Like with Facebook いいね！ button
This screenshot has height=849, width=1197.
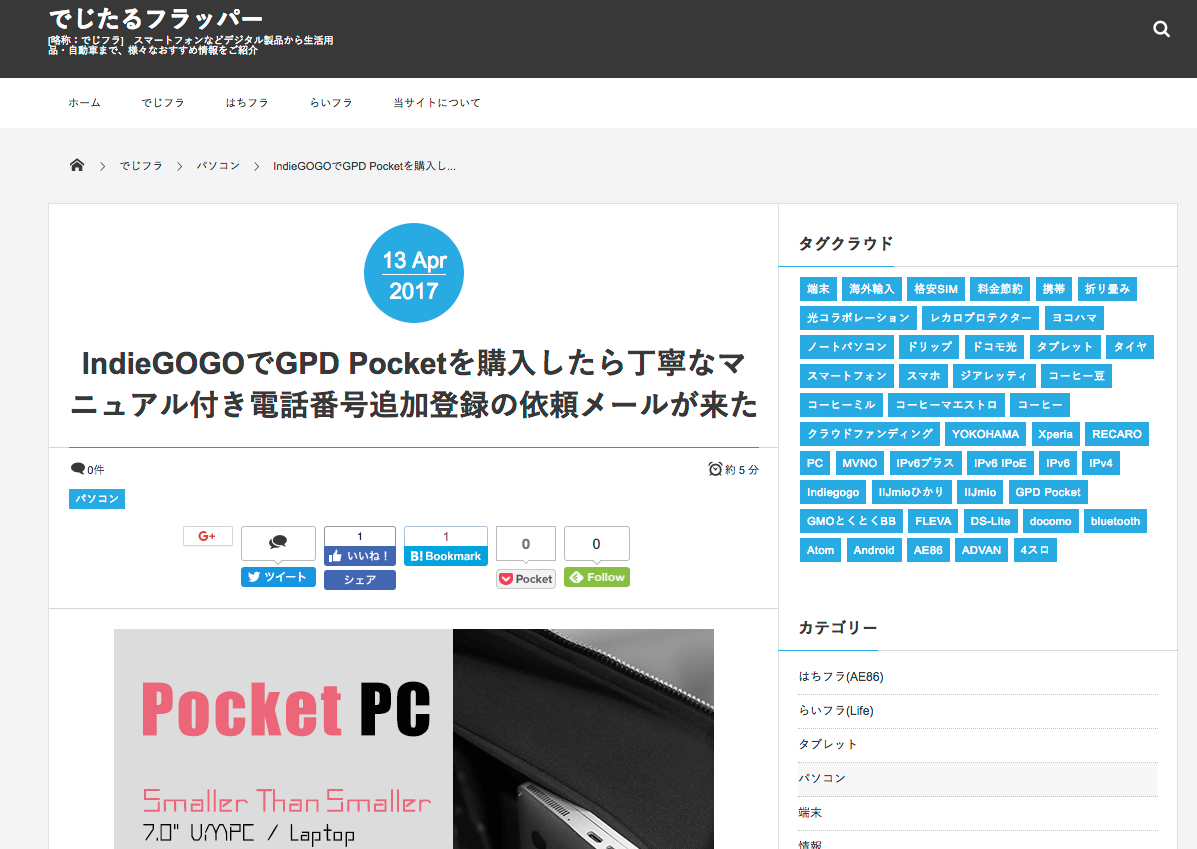pyautogui.click(x=360, y=556)
